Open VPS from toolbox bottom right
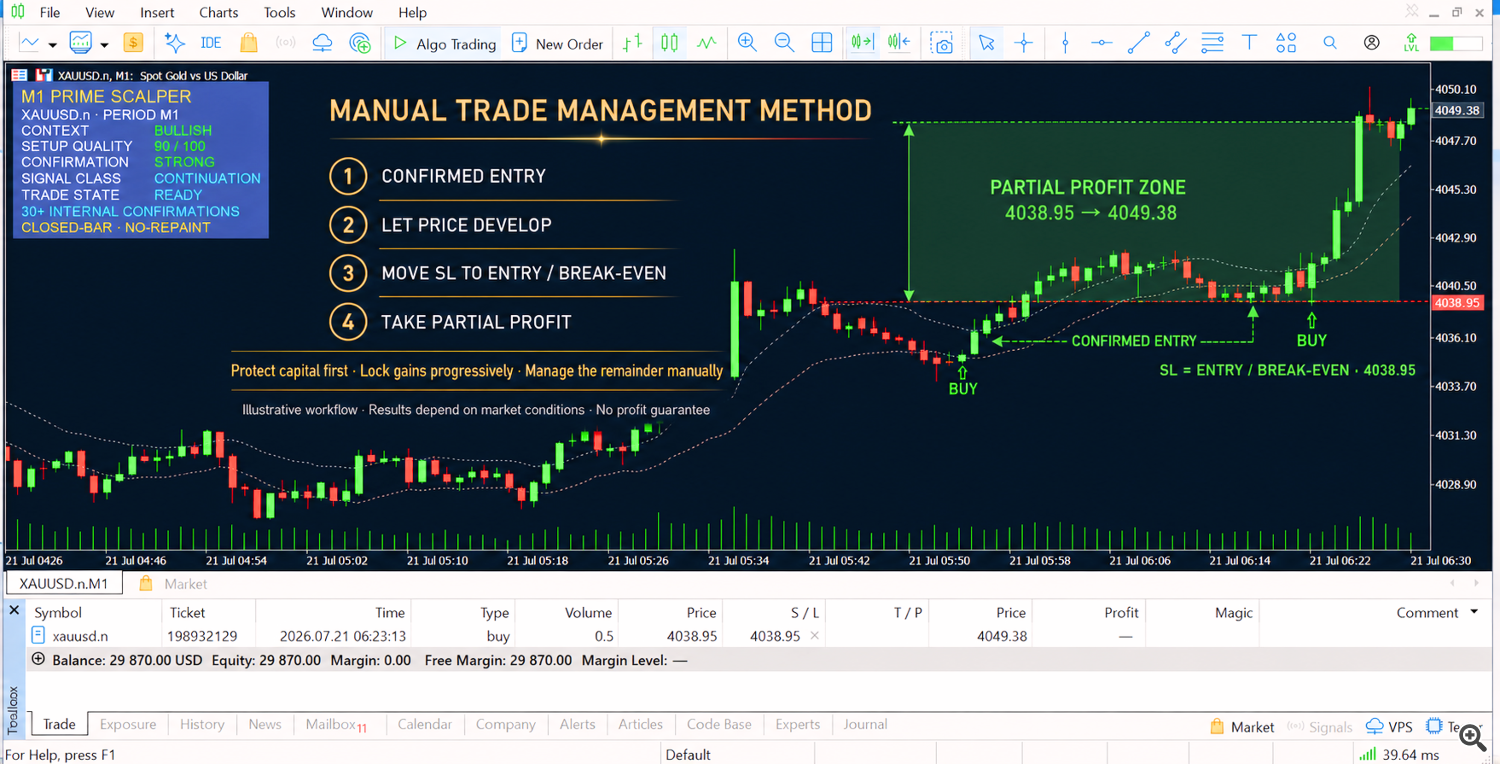1500x764 pixels. (x=1389, y=727)
